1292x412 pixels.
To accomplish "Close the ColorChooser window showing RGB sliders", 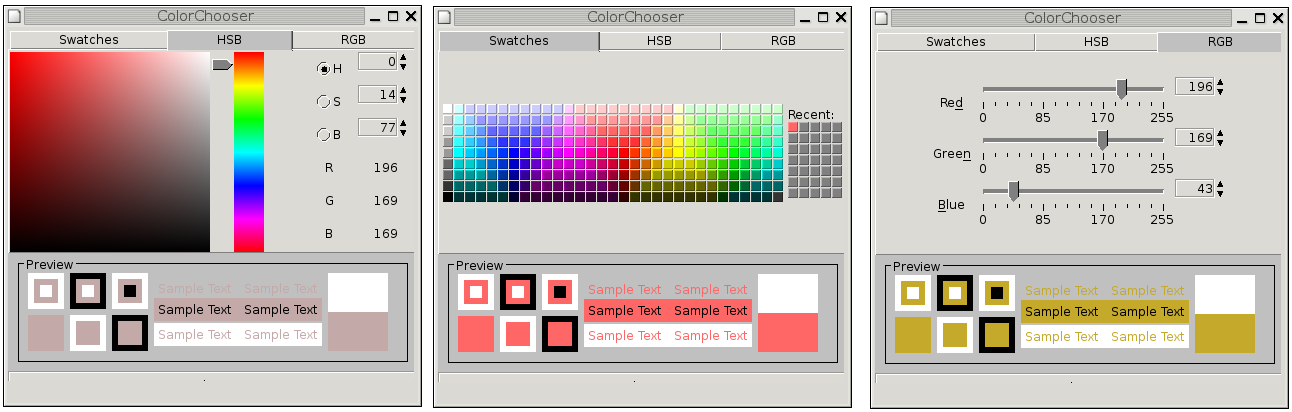I will point(1276,17).
